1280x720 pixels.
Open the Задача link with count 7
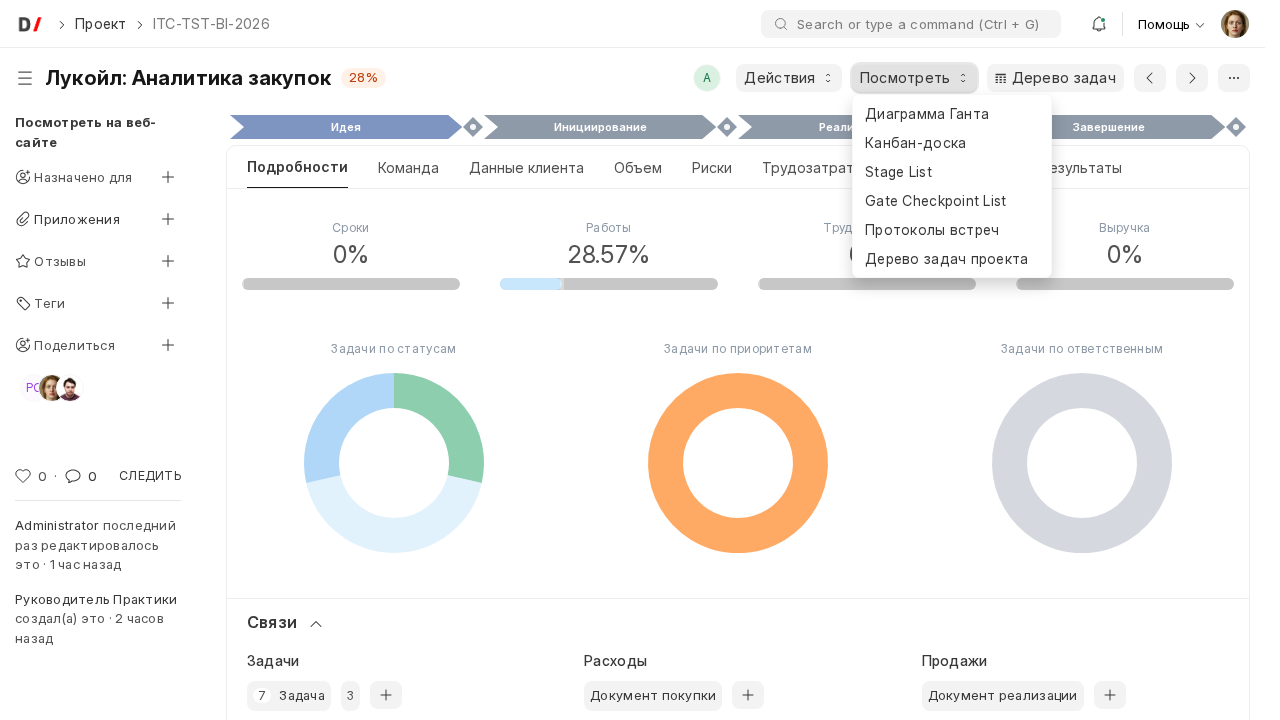tap(289, 696)
